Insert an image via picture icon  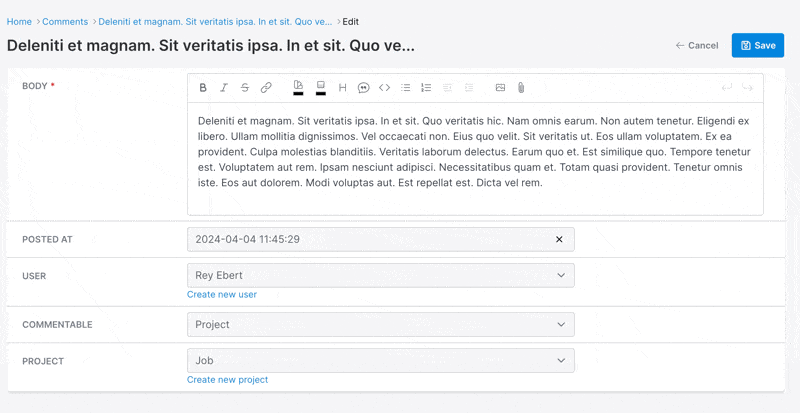coord(500,88)
